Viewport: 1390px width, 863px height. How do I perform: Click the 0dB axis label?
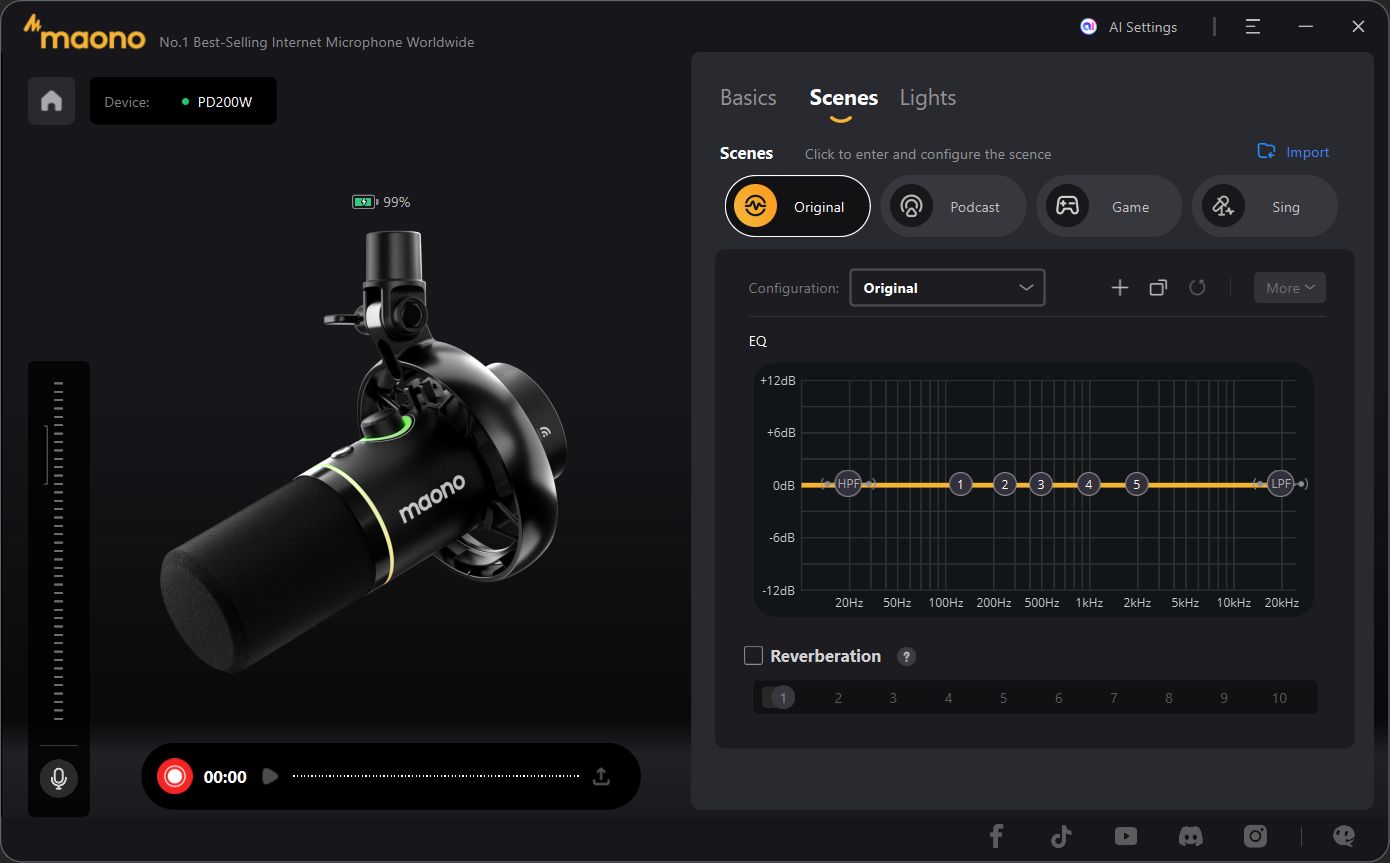point(785,485)
